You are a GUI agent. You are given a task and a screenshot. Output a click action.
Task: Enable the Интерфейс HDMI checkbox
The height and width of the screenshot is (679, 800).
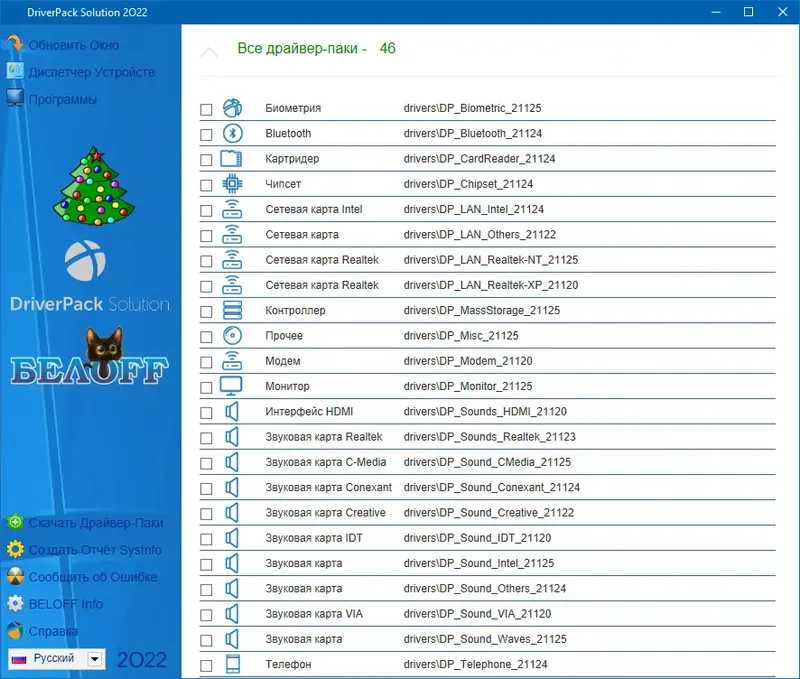click(x=206, y=413)
